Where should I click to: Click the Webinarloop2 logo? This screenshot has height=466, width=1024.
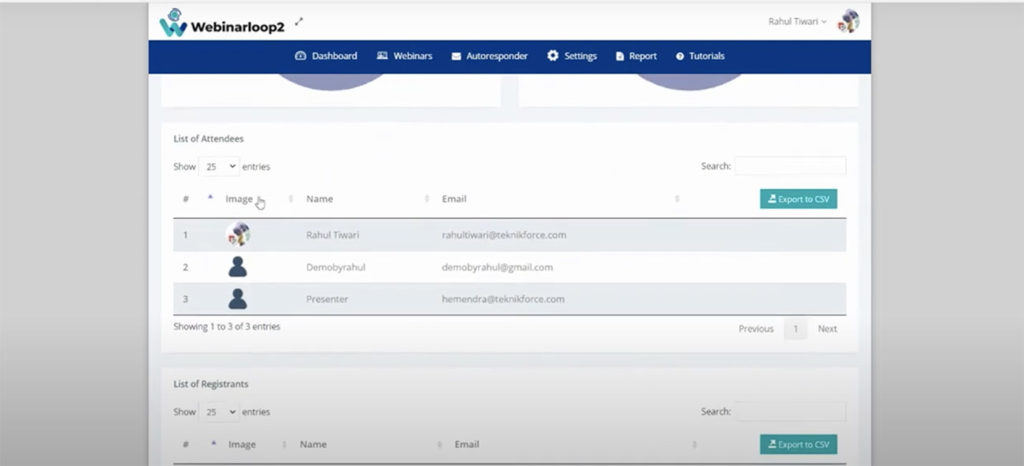coord(223,23)
